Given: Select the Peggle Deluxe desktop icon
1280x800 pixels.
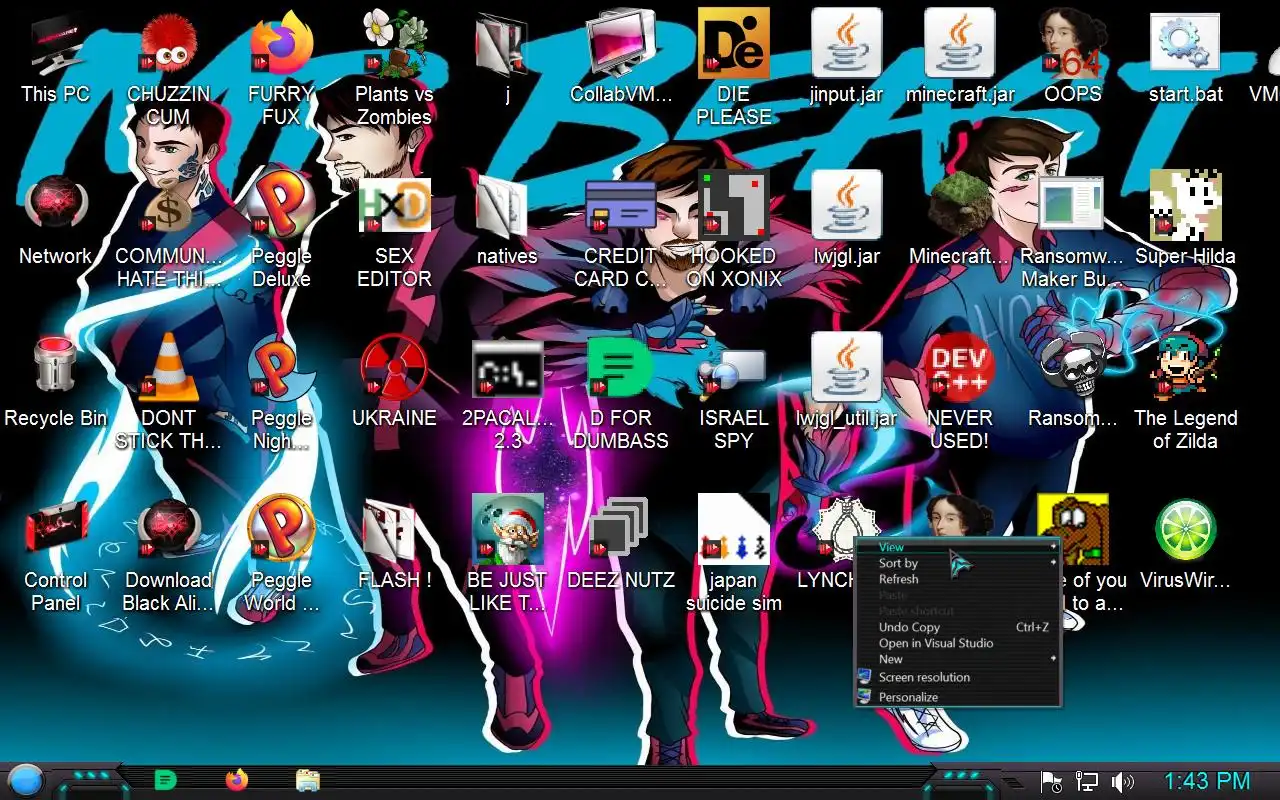Looking at the screenshot, I should point(281,206).
